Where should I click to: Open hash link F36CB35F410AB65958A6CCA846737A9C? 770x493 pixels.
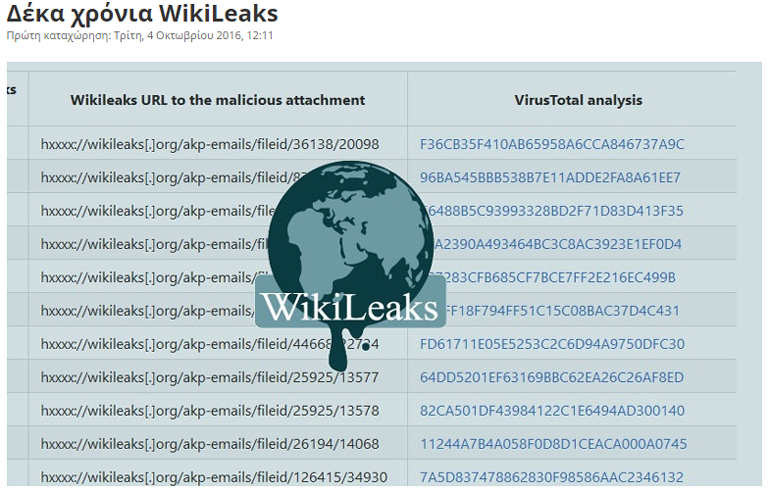click(x=552, y=144)
